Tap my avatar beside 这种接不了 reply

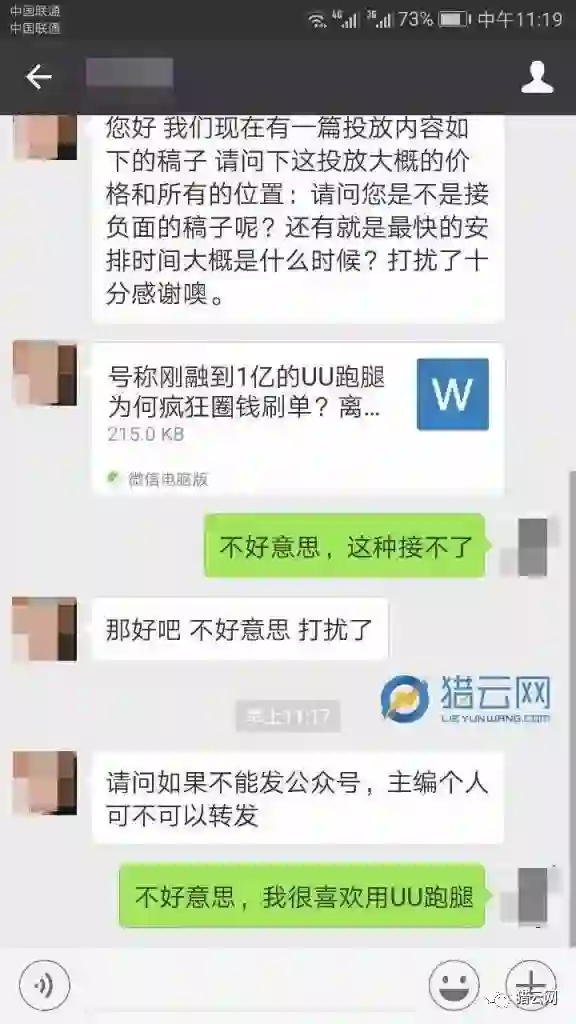tap(530, 547)
